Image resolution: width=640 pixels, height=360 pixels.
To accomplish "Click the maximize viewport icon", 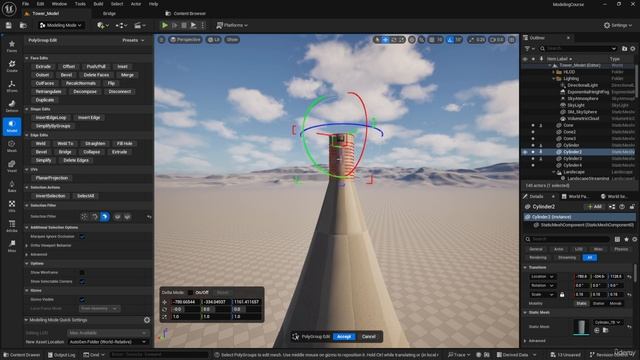I will [512, 40].
